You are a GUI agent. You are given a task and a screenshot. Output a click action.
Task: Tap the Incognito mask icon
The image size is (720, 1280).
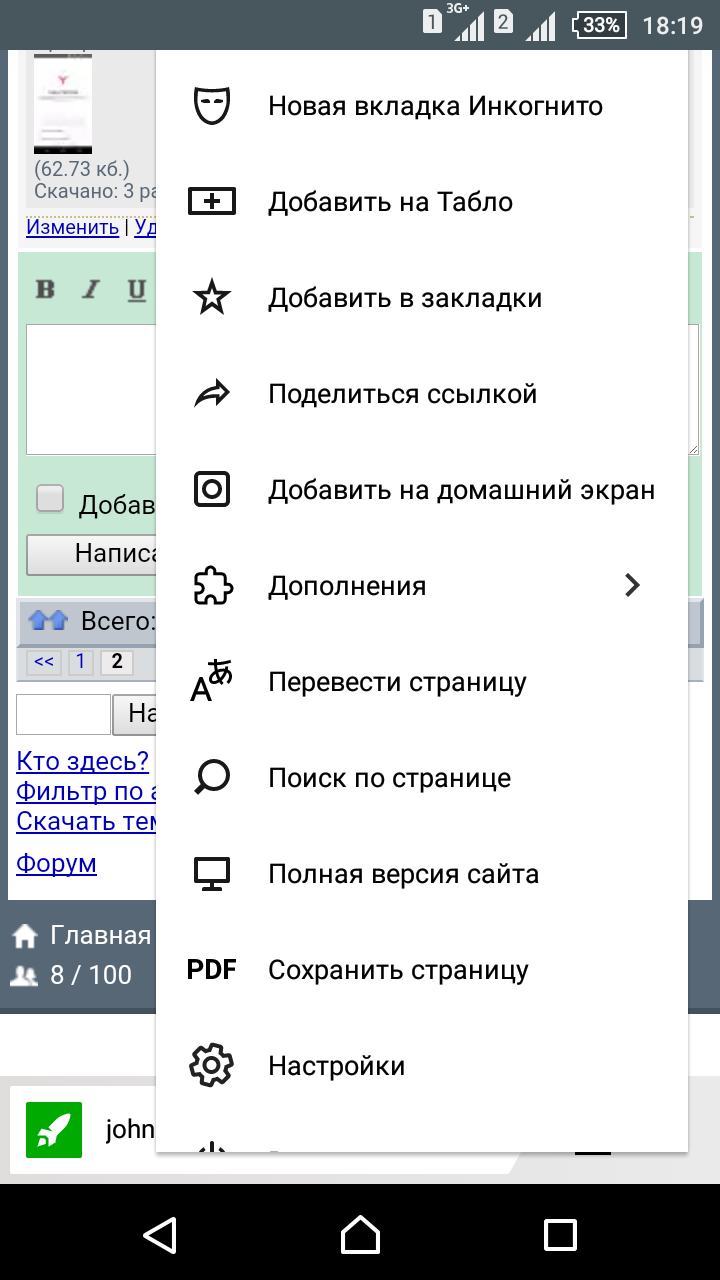(x=211, y=106)
